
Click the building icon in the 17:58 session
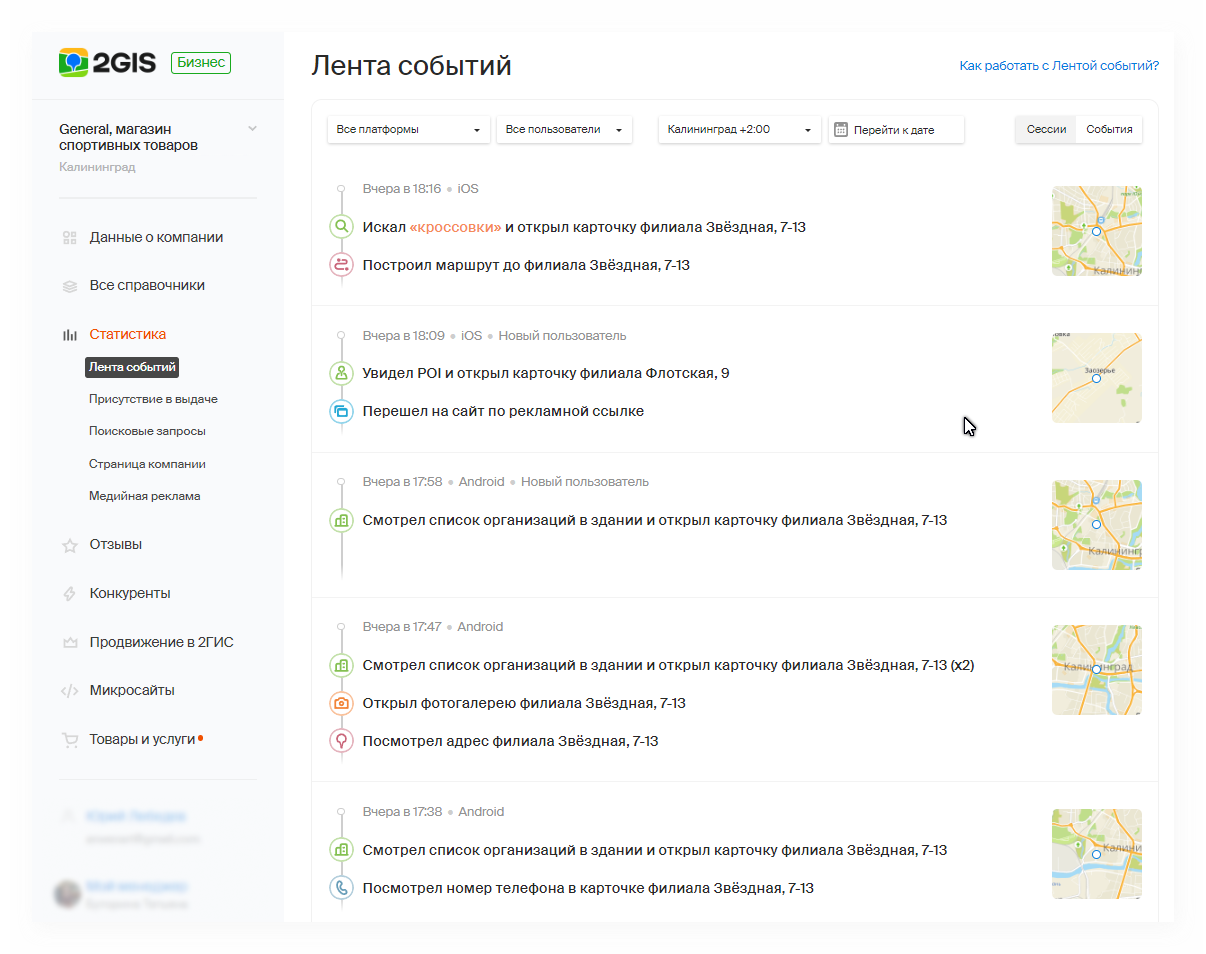coord(342,520)
